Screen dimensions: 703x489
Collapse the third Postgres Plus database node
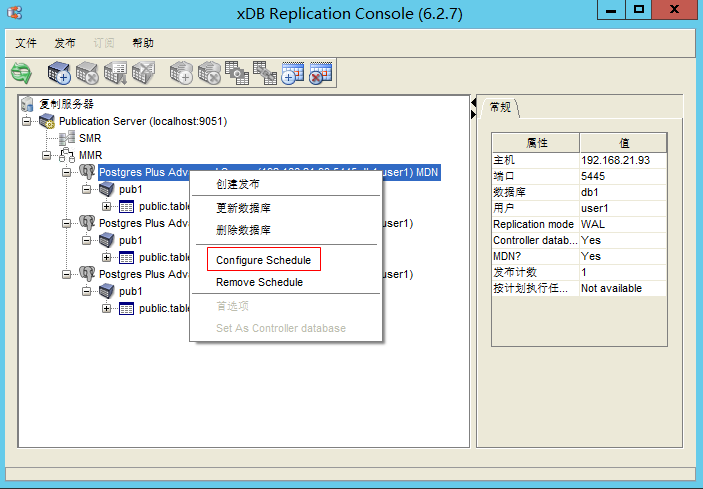pyautogui.click(x=66, y=274)
